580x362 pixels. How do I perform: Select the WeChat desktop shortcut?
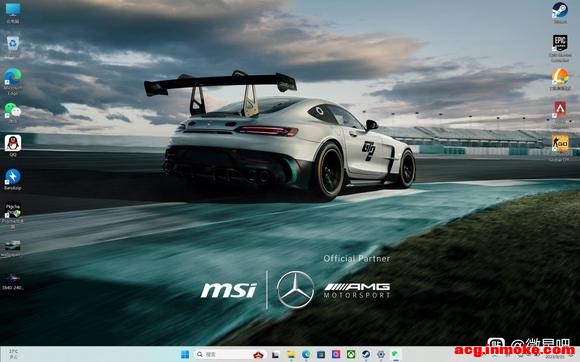(13, 112)
